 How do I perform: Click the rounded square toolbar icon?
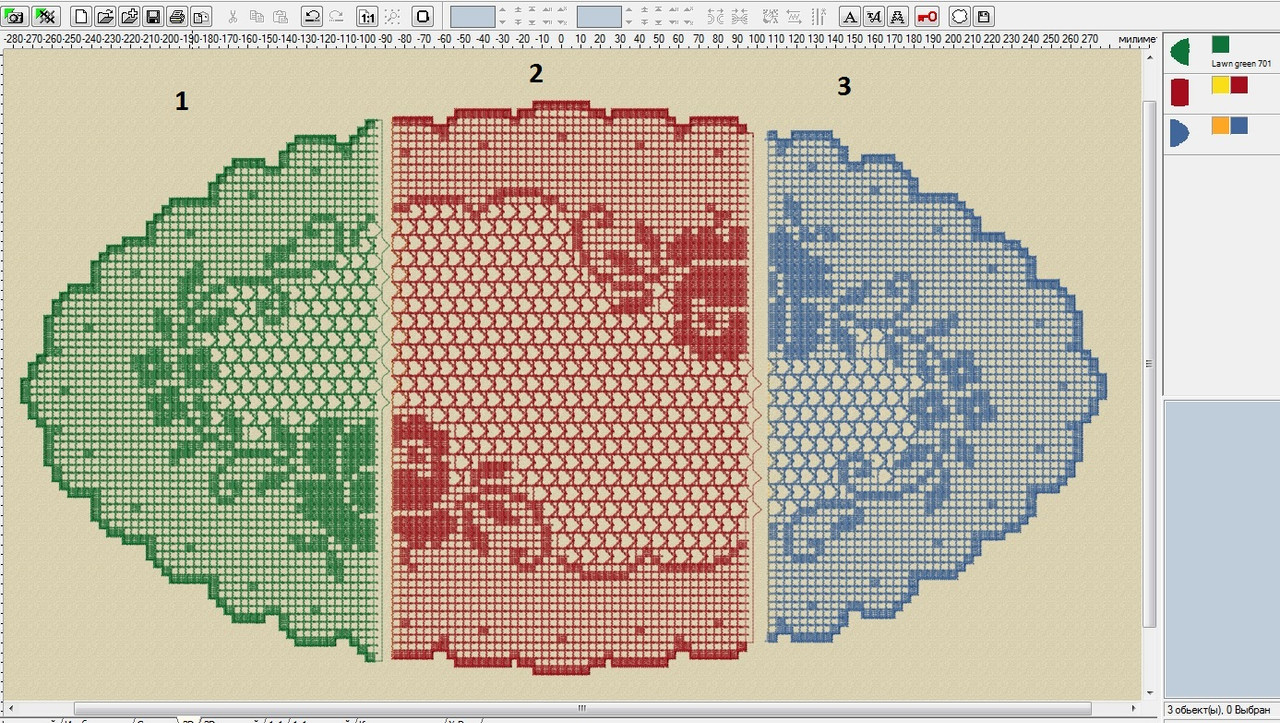[x=423, y=16]
